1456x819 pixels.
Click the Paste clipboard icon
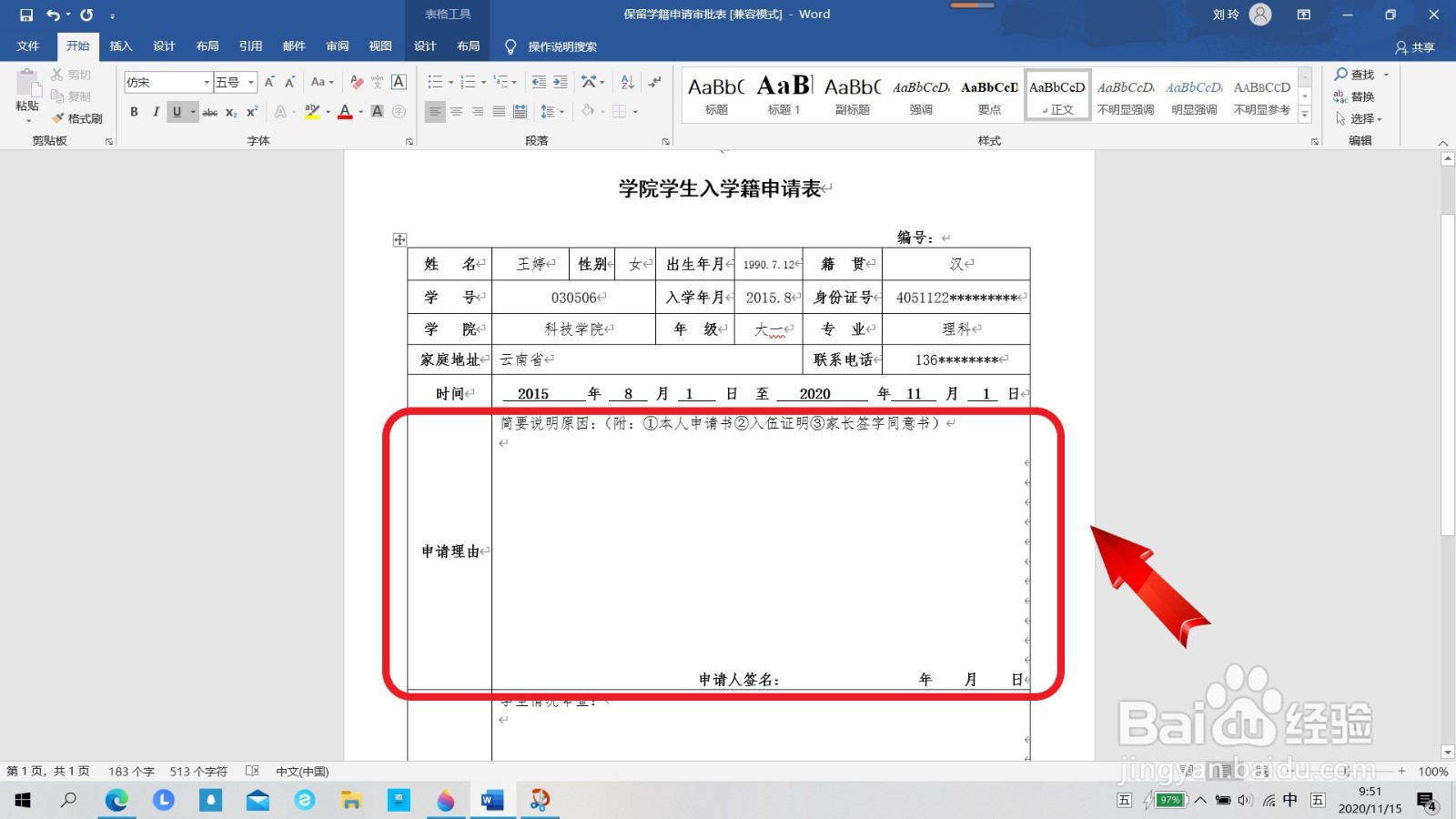tap(27, 84)
